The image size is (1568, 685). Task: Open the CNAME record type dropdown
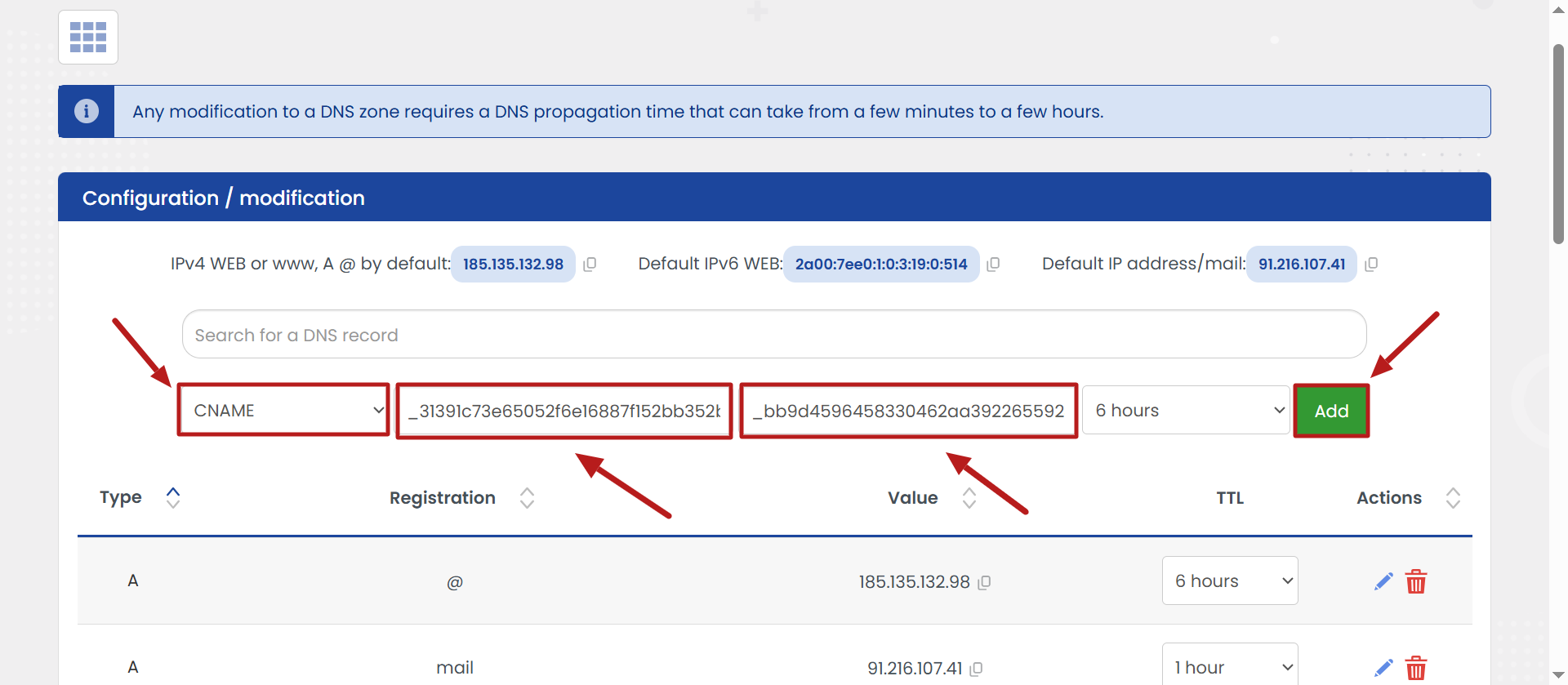[283, 410]
